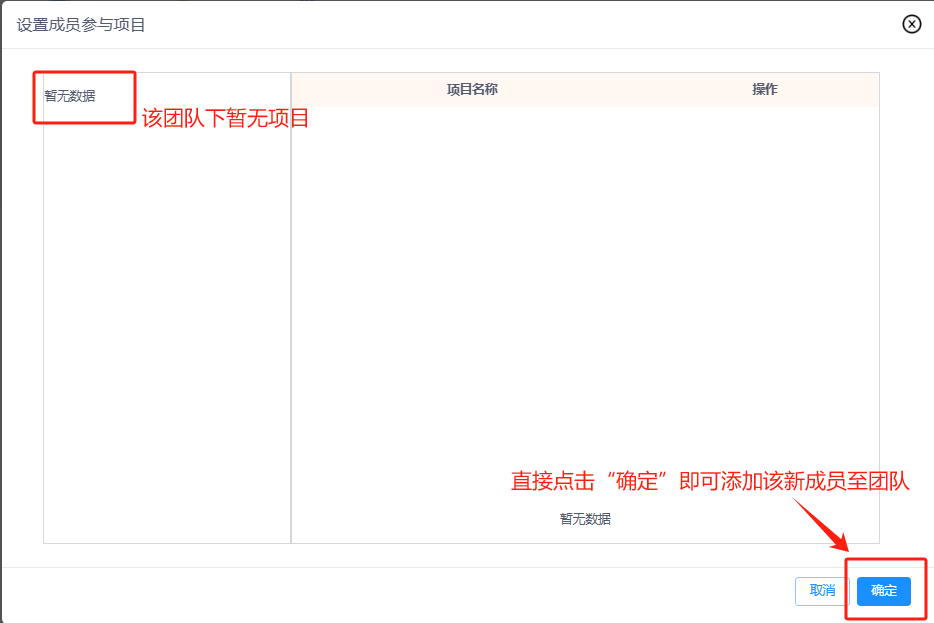The image size is (934, 623).
Task: Click 暂无数据 text in left panel
Action: tap(70, 96)
